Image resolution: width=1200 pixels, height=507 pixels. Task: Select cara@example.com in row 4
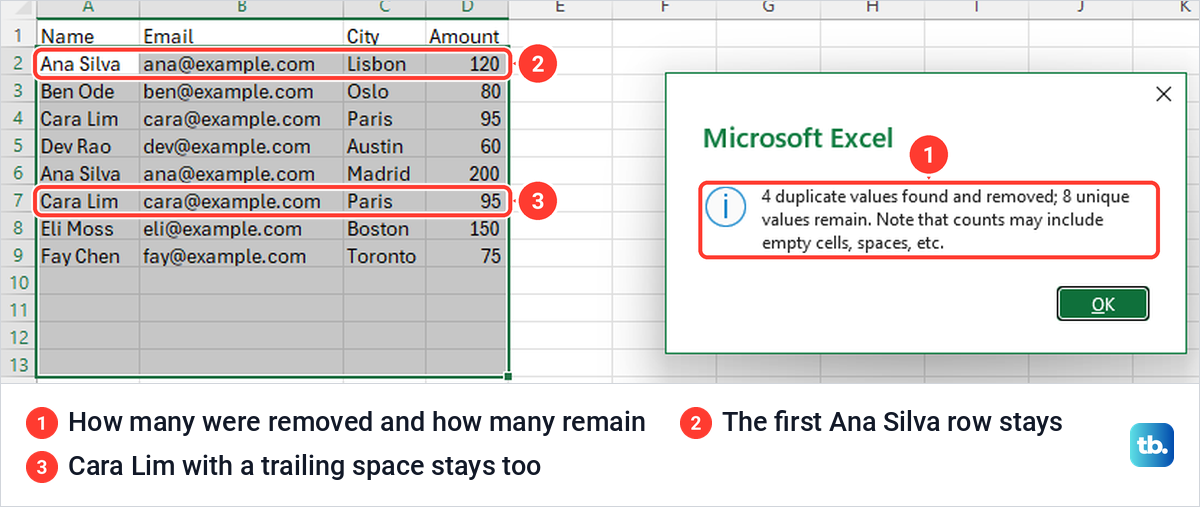tap(241, 119)
